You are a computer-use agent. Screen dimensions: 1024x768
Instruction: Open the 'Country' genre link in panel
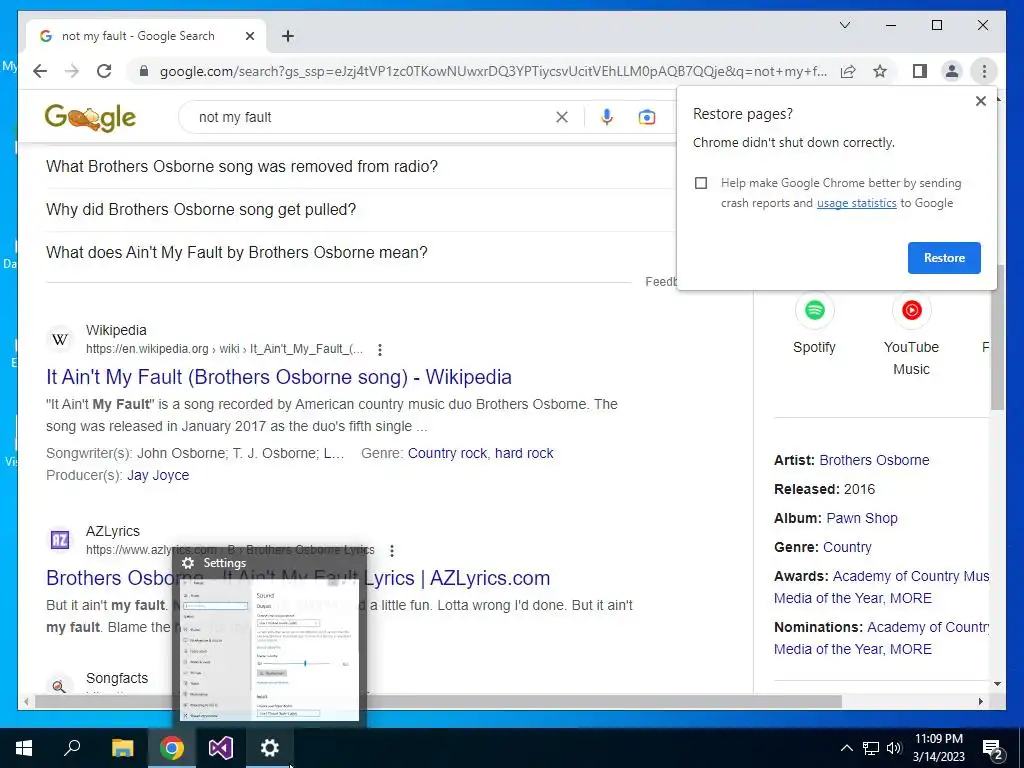(x=847, y=547)
